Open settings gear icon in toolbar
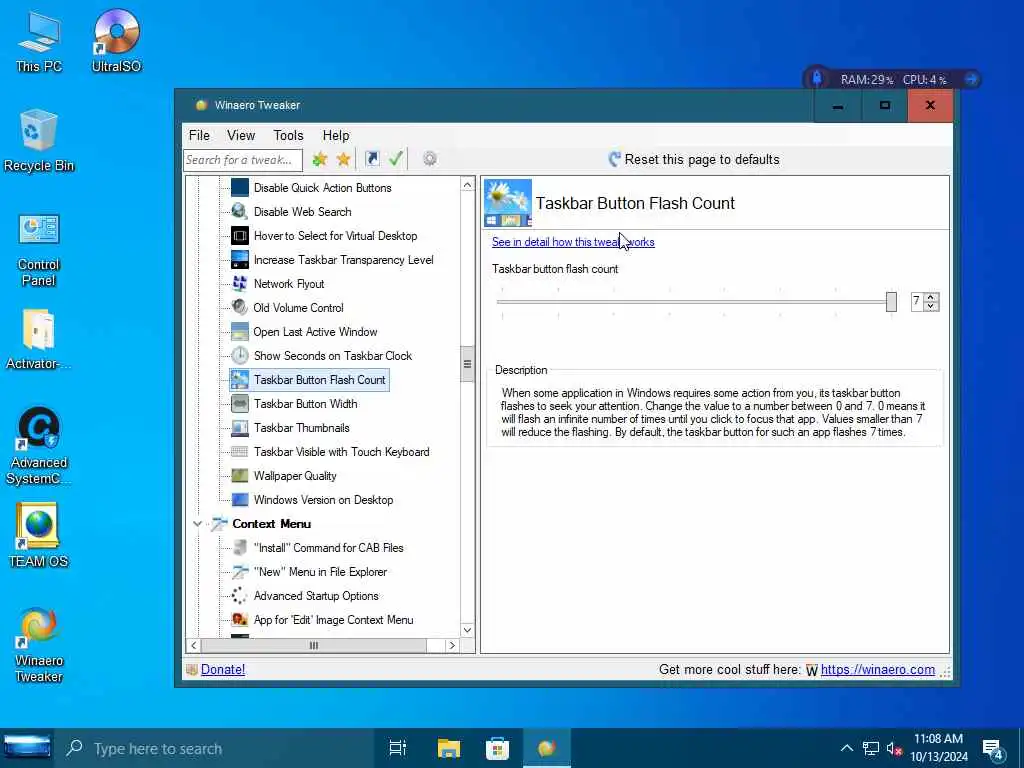The width and height of the screenshot is (1024, 768). click(430, 159)
